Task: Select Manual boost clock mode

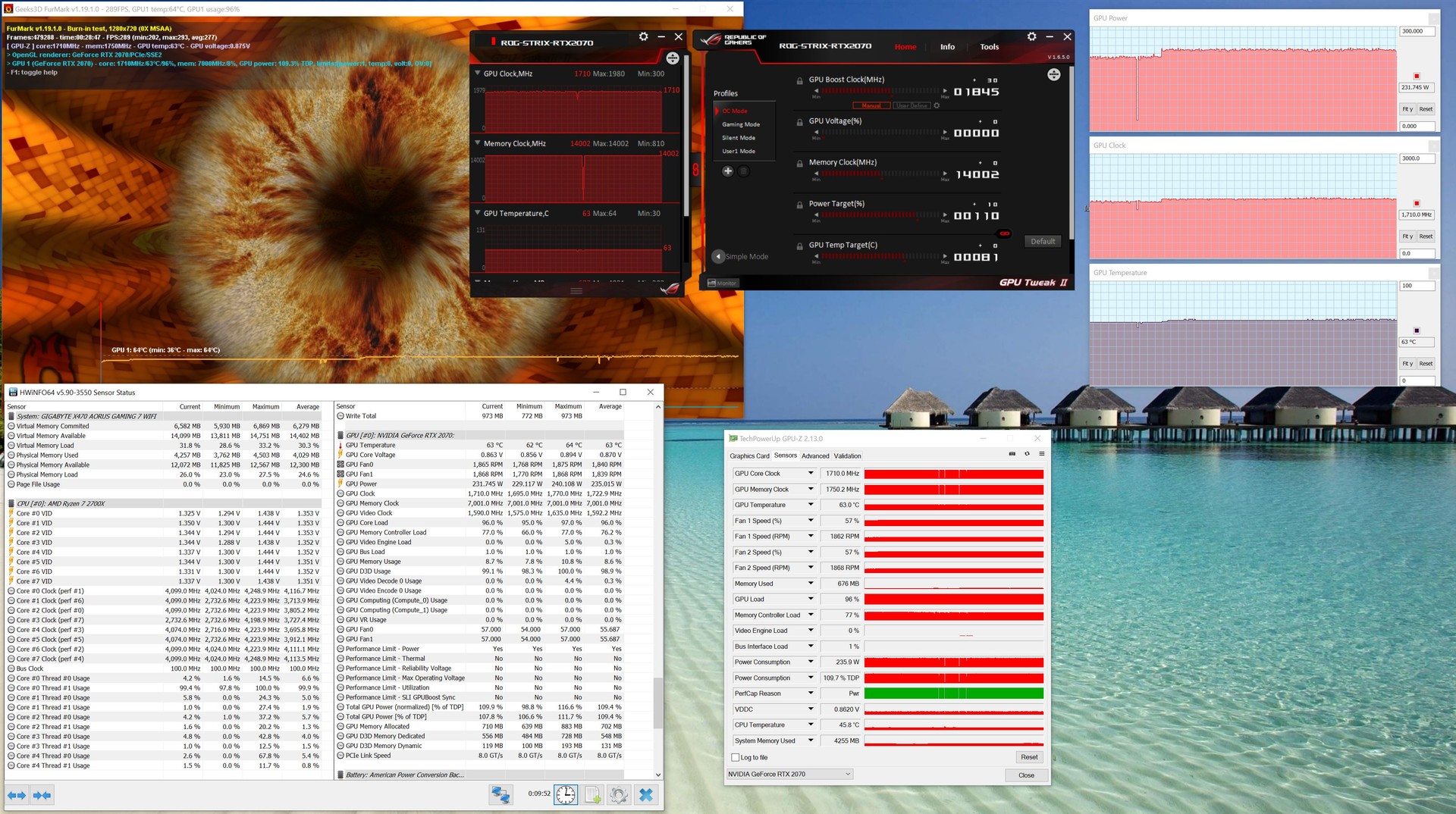Action: (871, 105)
